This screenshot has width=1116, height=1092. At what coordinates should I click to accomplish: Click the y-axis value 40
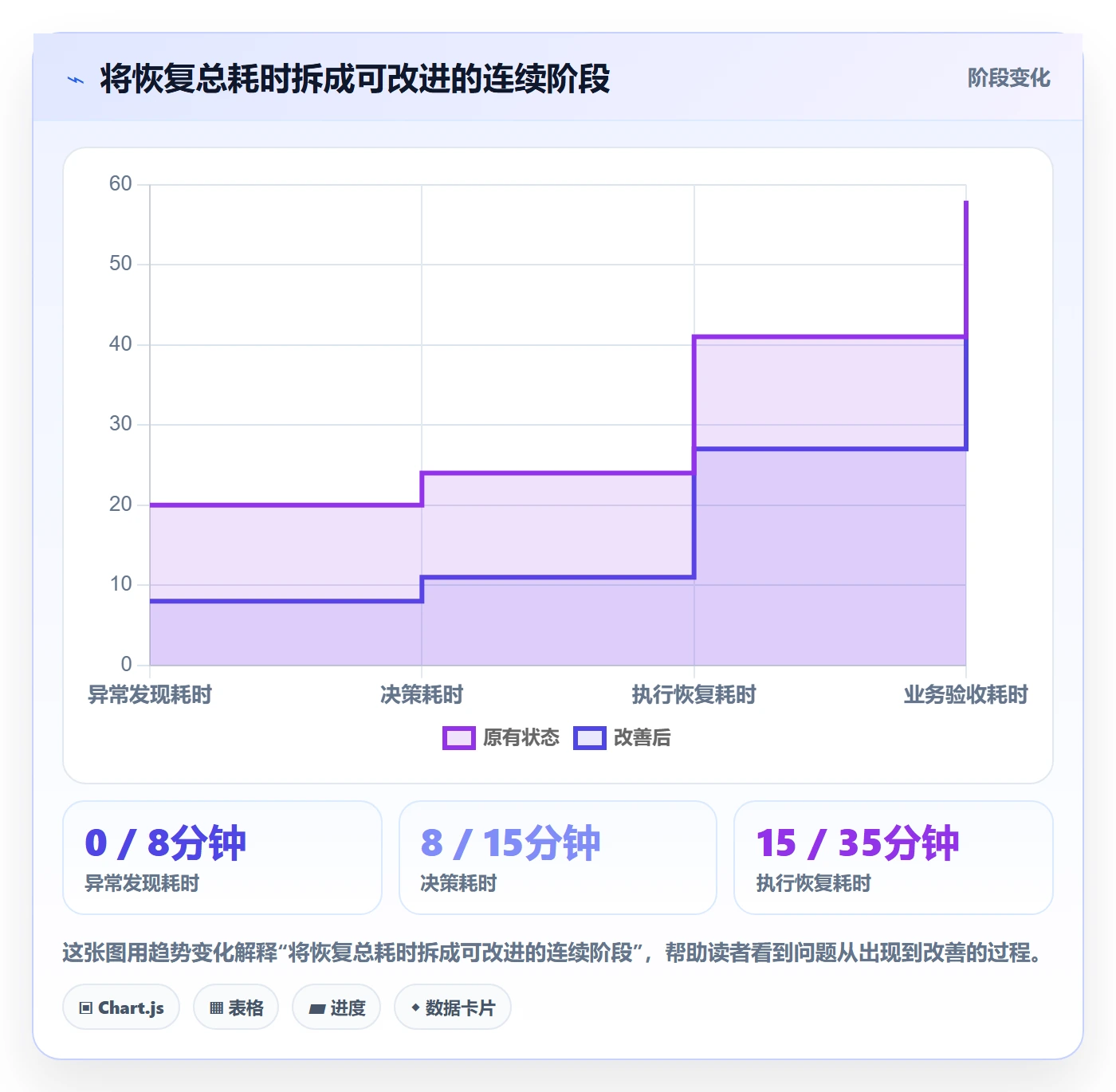pyautogui.click(x=120, y=344)
